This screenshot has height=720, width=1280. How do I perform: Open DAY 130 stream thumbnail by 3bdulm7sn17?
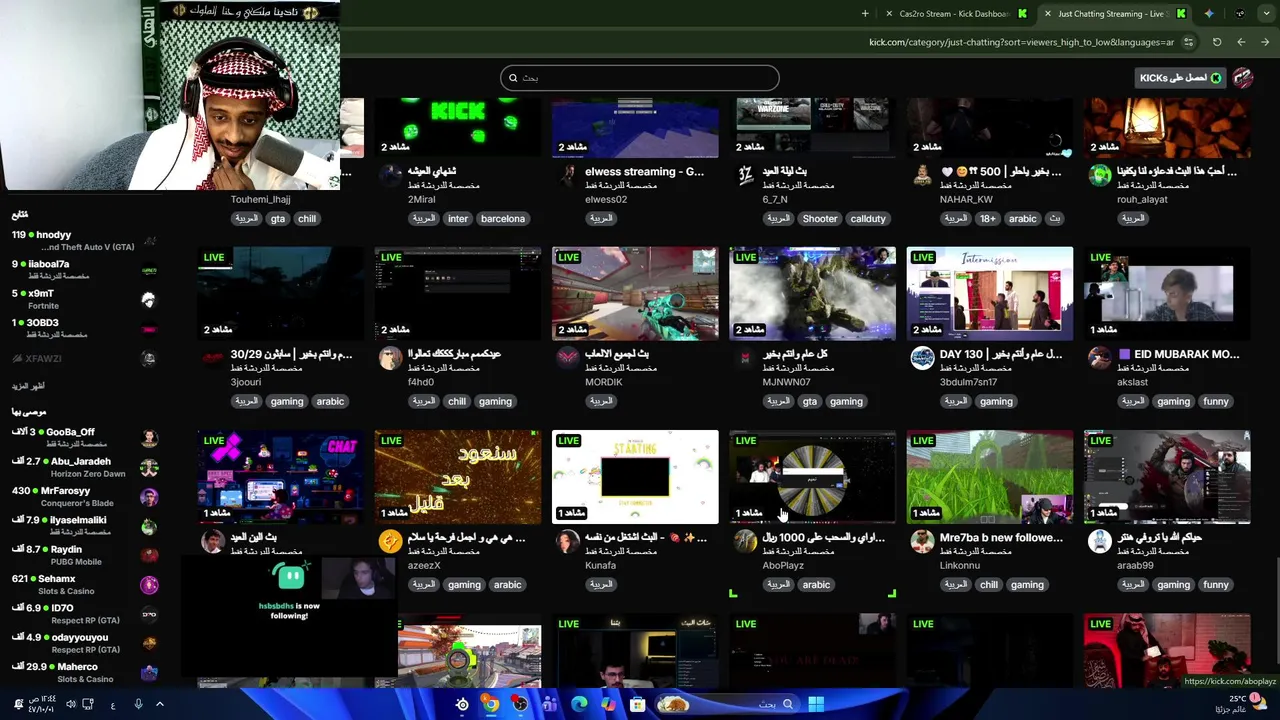990,293
